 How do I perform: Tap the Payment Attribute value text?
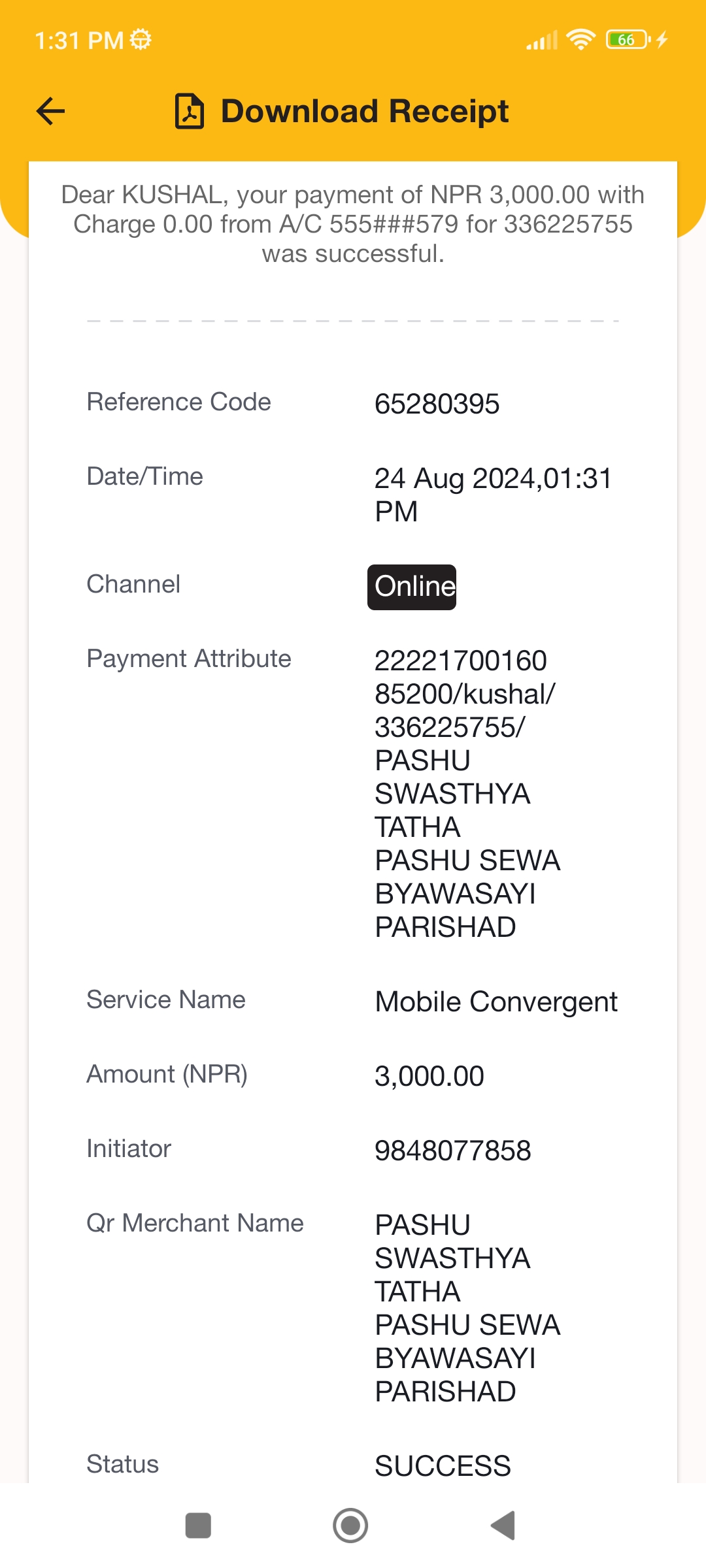467,794
